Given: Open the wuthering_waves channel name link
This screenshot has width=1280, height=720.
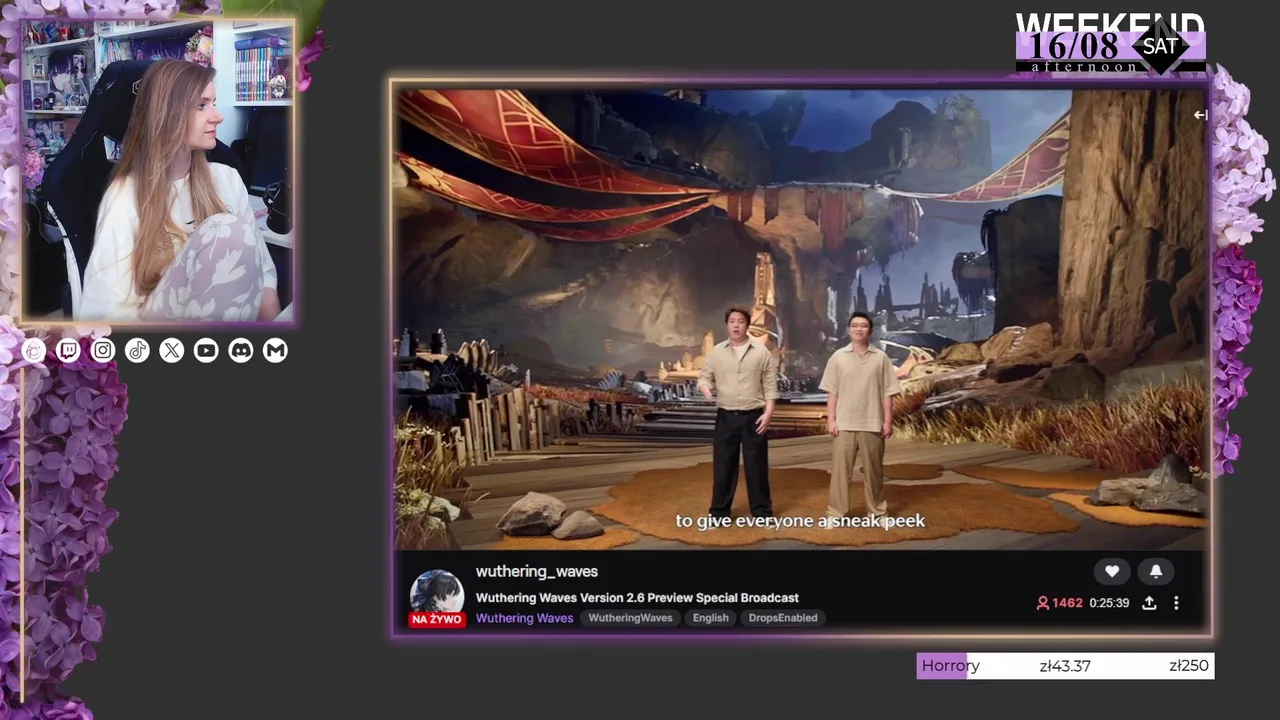Looking at the screenshot, I should pyautogui.click(x=537, y=571).
